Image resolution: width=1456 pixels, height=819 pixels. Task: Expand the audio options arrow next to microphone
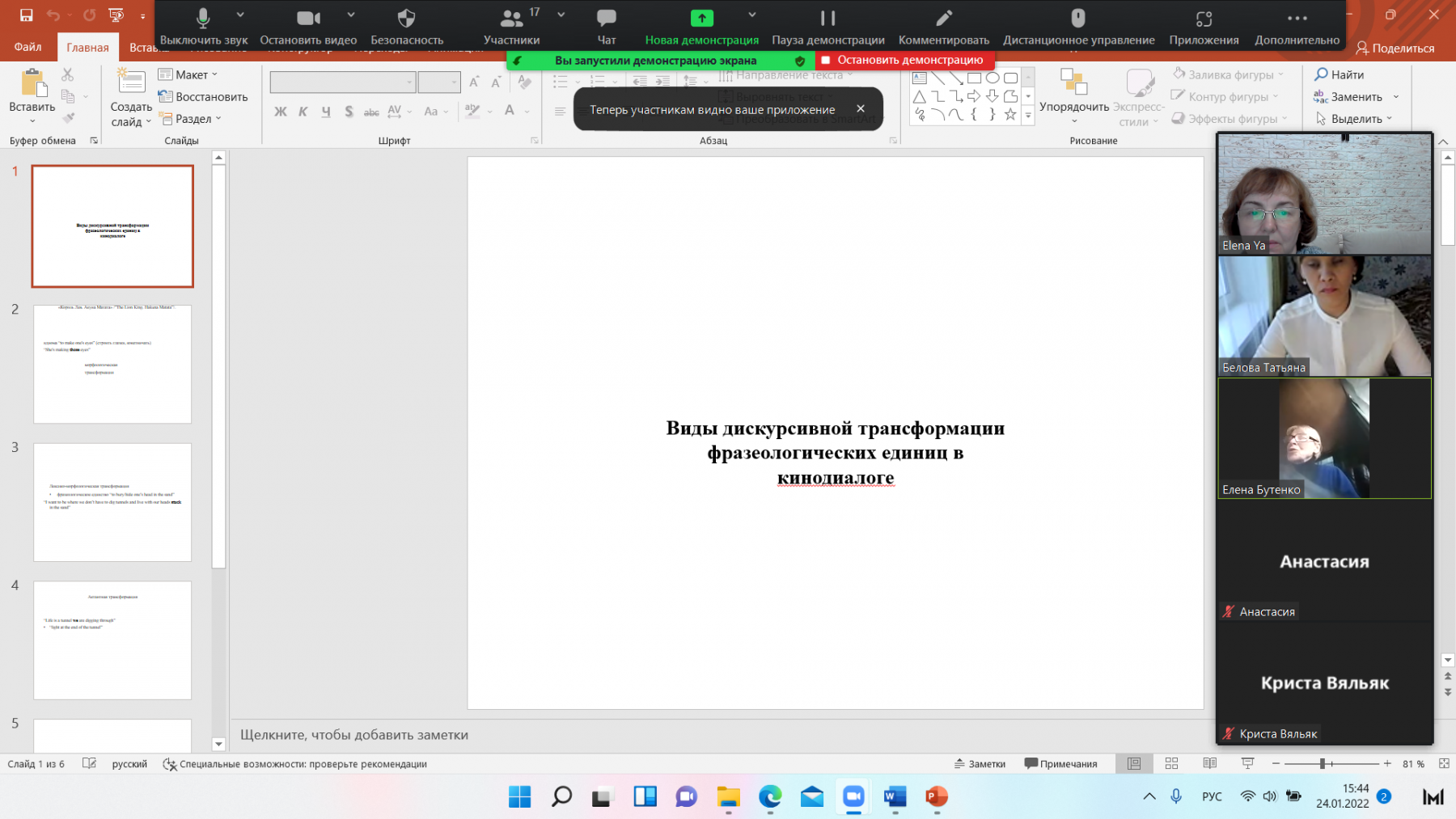(240, 15)
